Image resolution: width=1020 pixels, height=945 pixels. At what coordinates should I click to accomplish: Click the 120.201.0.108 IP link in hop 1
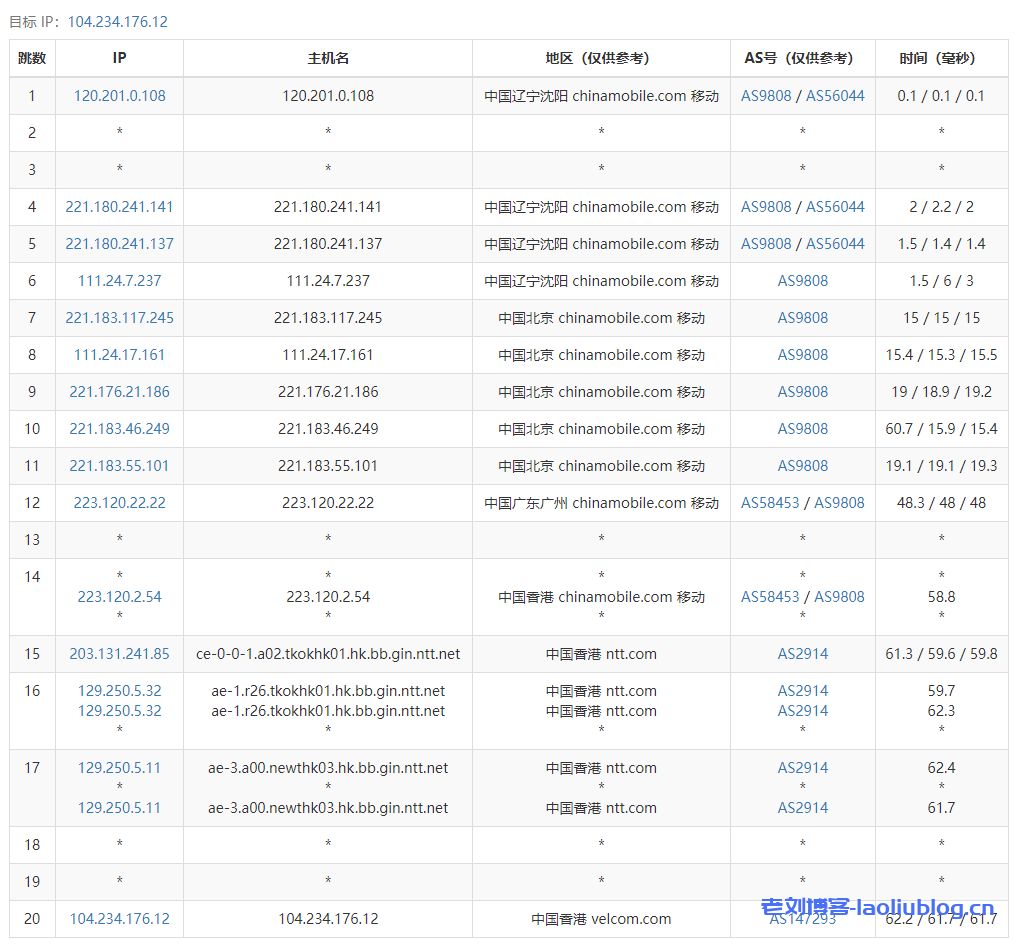120,96
